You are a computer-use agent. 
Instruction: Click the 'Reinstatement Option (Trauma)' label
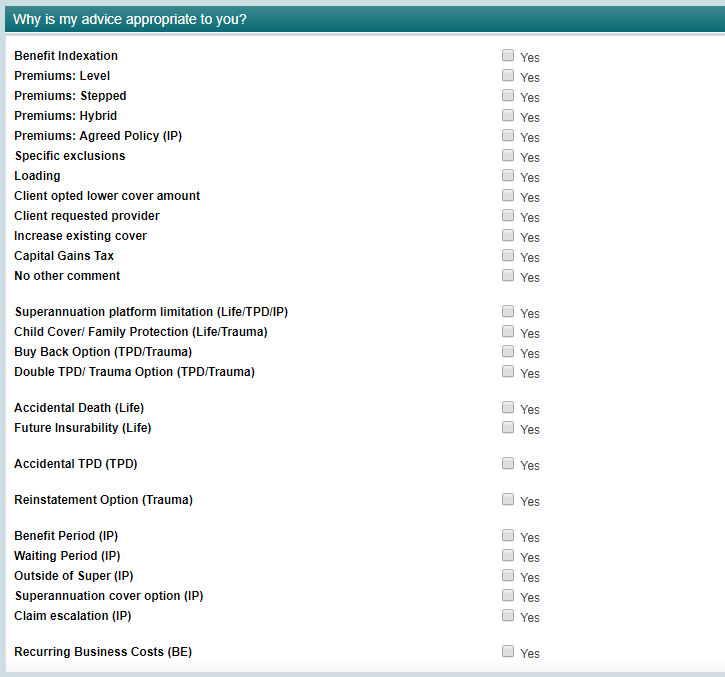(104, 500)
